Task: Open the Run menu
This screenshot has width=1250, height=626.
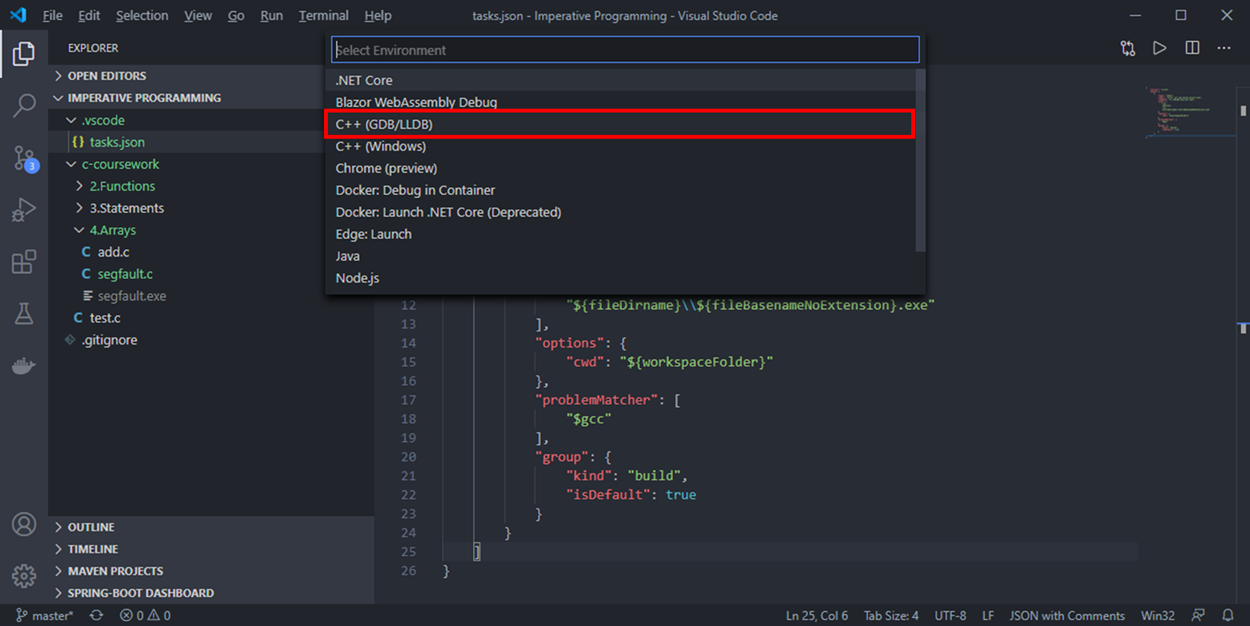Action: (271, 16)
